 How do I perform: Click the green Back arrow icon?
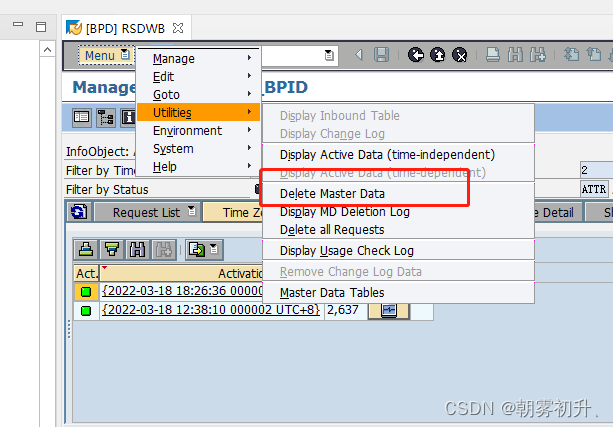click(x=416, y=55)
